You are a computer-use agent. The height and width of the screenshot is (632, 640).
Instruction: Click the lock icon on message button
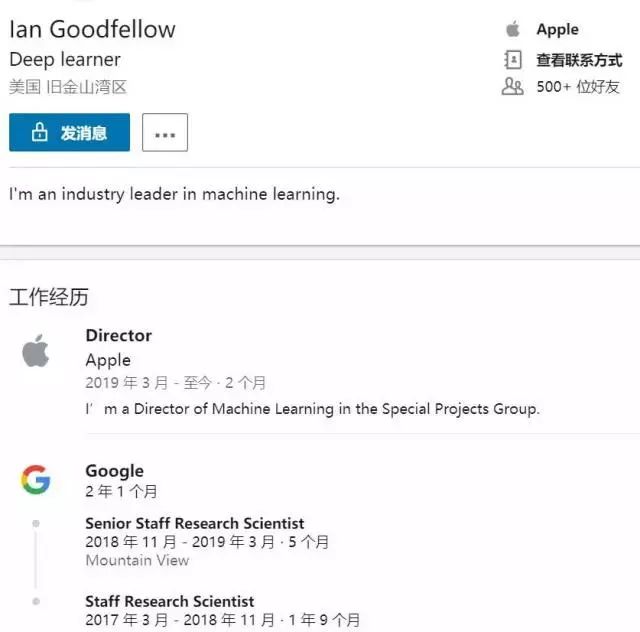pyautogui.click(x=40, y=132)
